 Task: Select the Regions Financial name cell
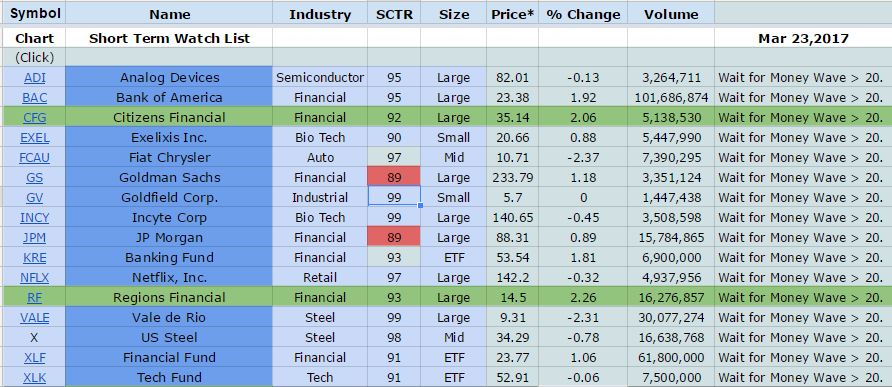click(x=169, y=298)
